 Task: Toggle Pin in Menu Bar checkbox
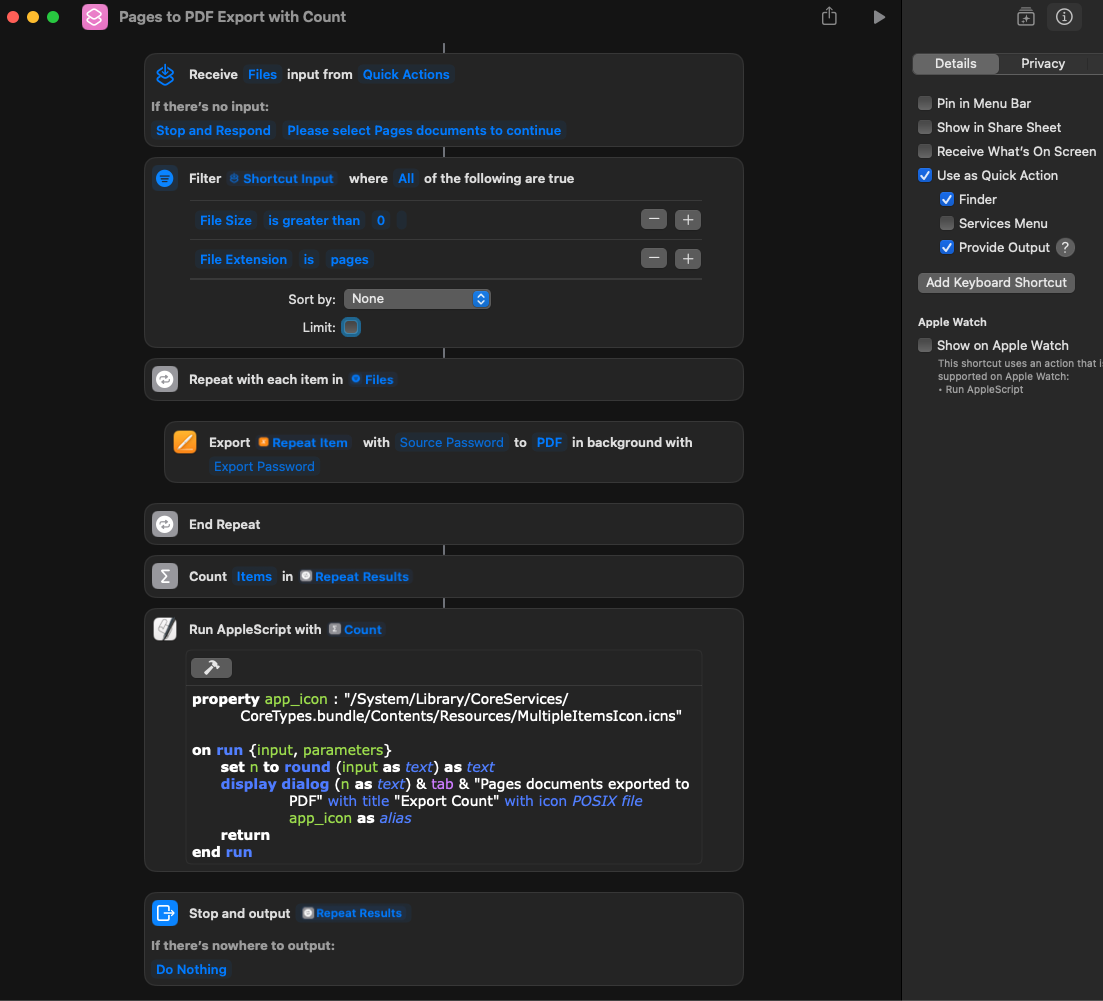click(x=925, y=103)
